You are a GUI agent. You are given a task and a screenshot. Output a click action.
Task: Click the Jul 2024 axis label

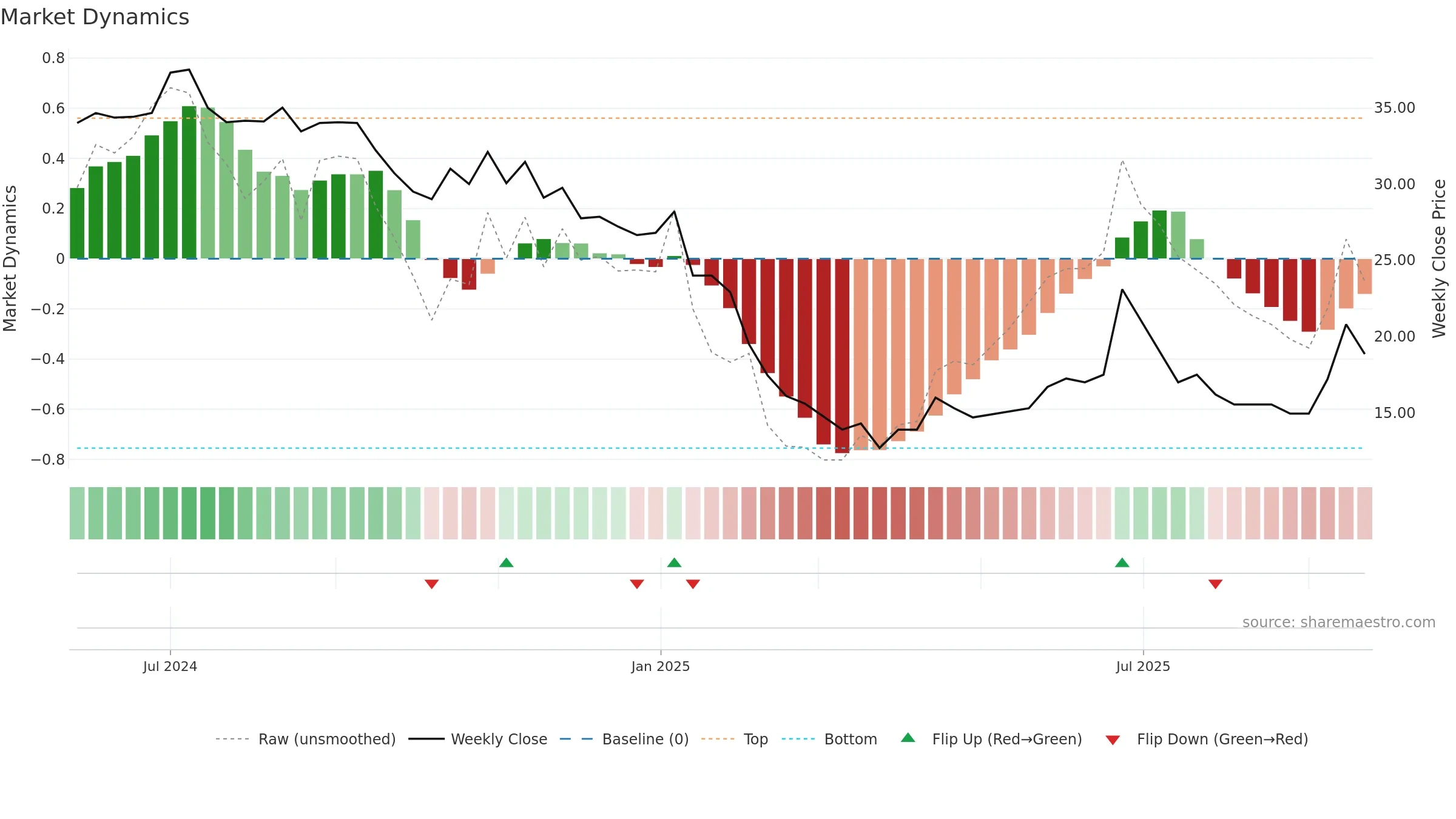click(x=170, y=666)
